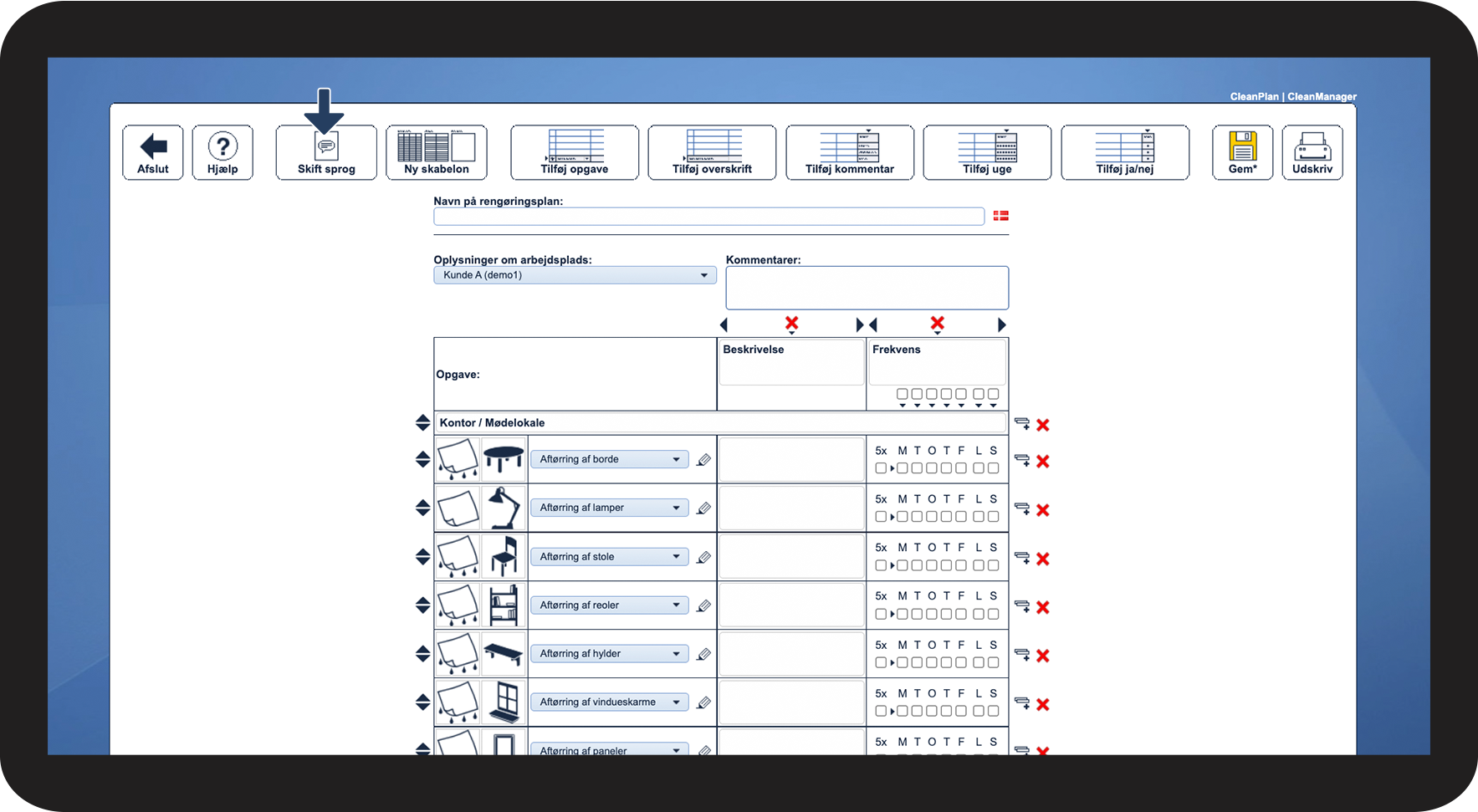Screen dimensions: 1478x812
Task: Remove the Aftørring af reoler row with red X
Action: [x=1043, y=607]
